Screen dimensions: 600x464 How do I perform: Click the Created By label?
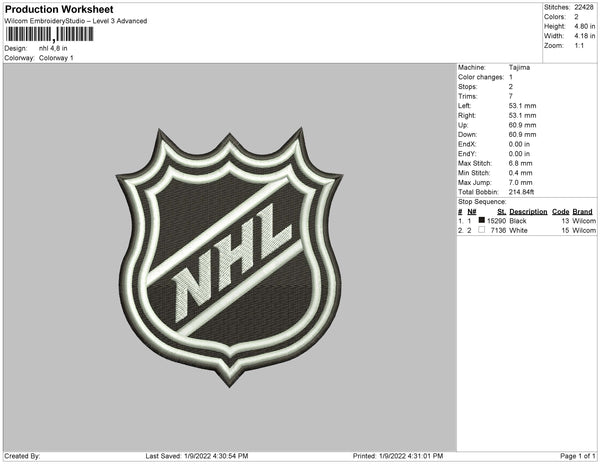point(22,456)
